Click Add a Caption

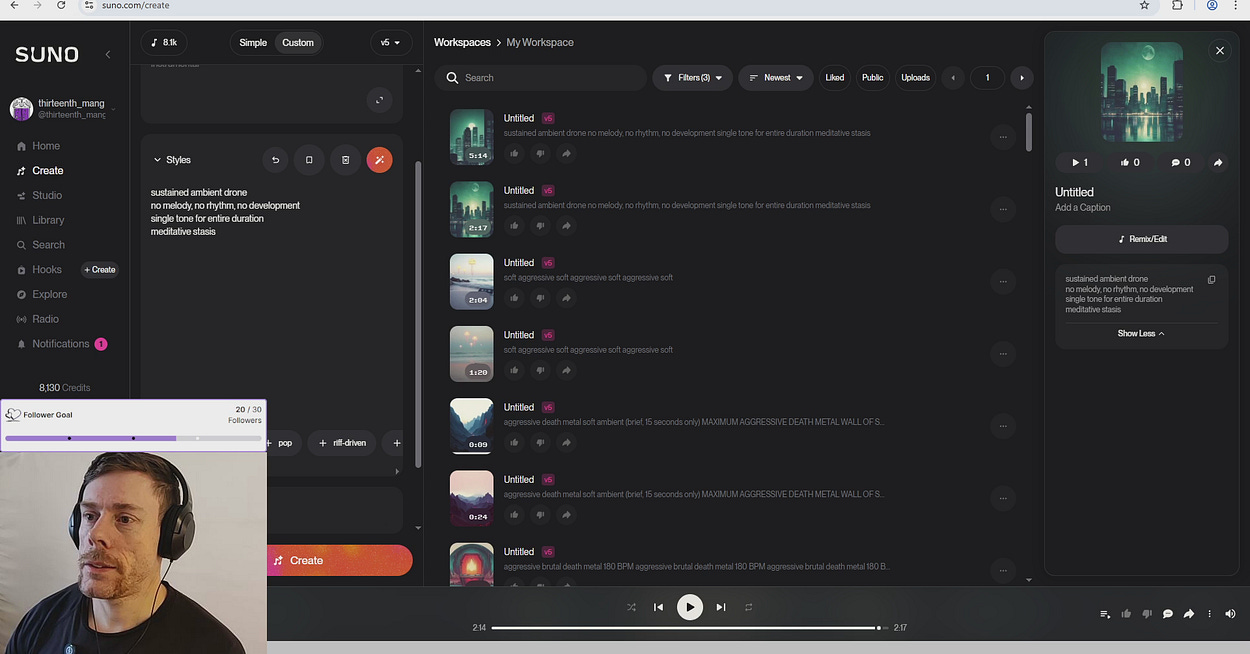pyautogui.click(x=1083, y=208)
